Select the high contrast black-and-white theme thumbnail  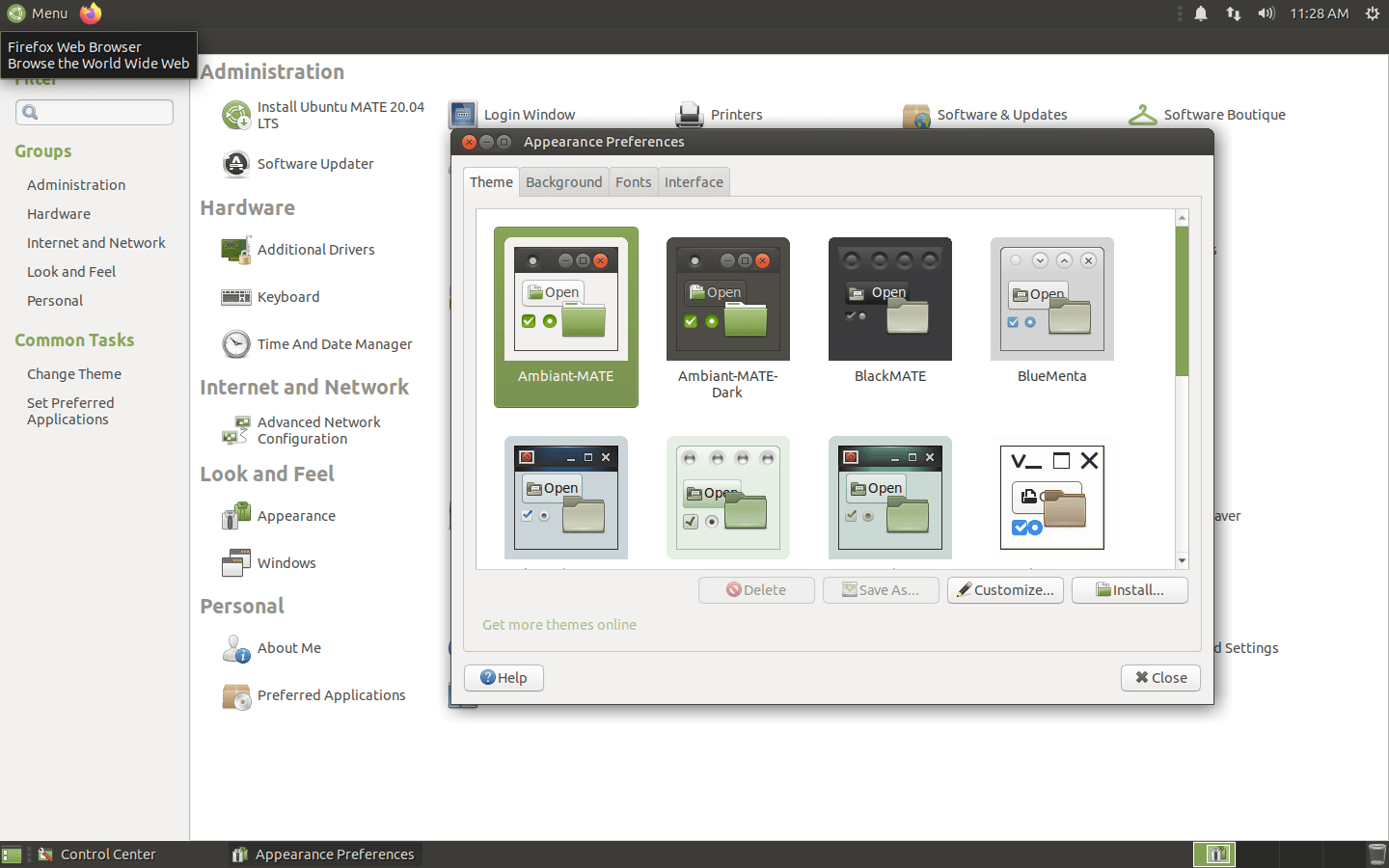point(1052,498)
